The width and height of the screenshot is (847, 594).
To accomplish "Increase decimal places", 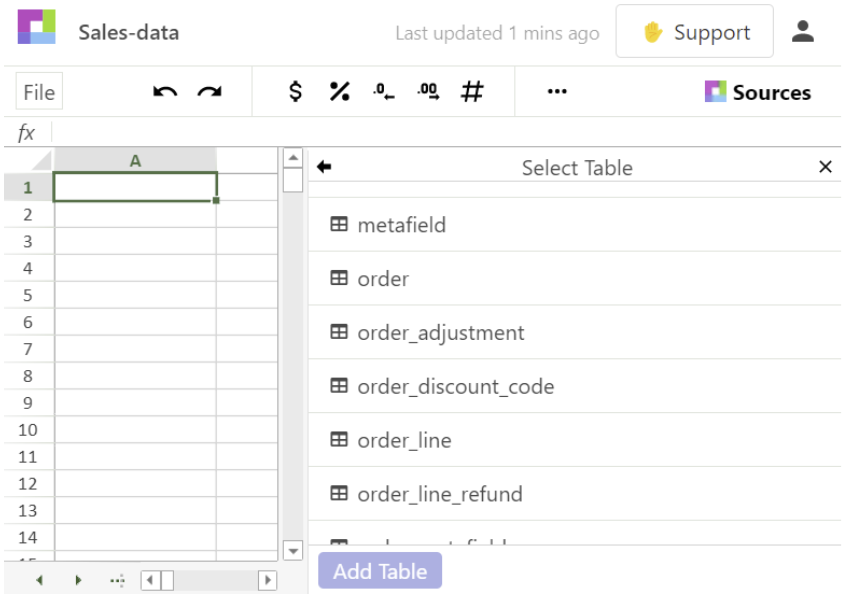I will click(425, 92).
